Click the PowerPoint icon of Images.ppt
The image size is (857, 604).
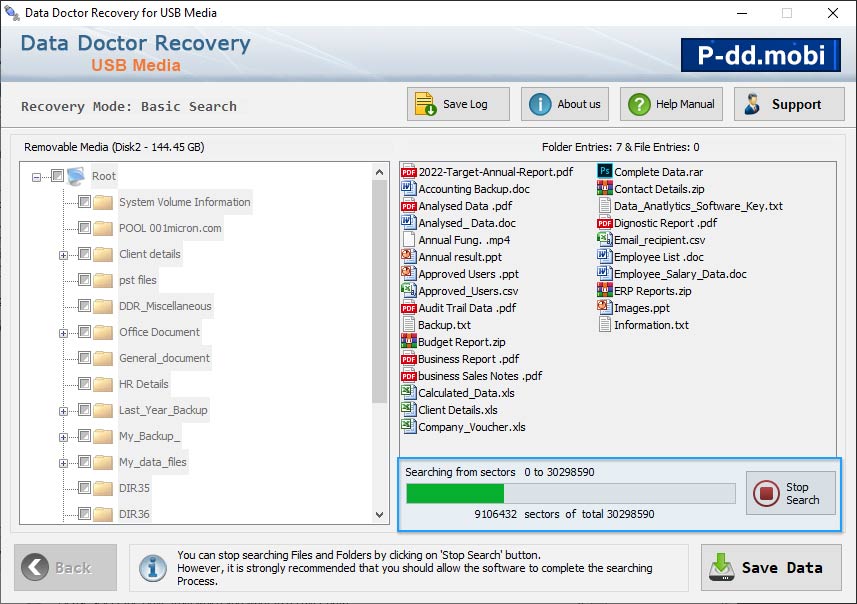pos(604,308)
